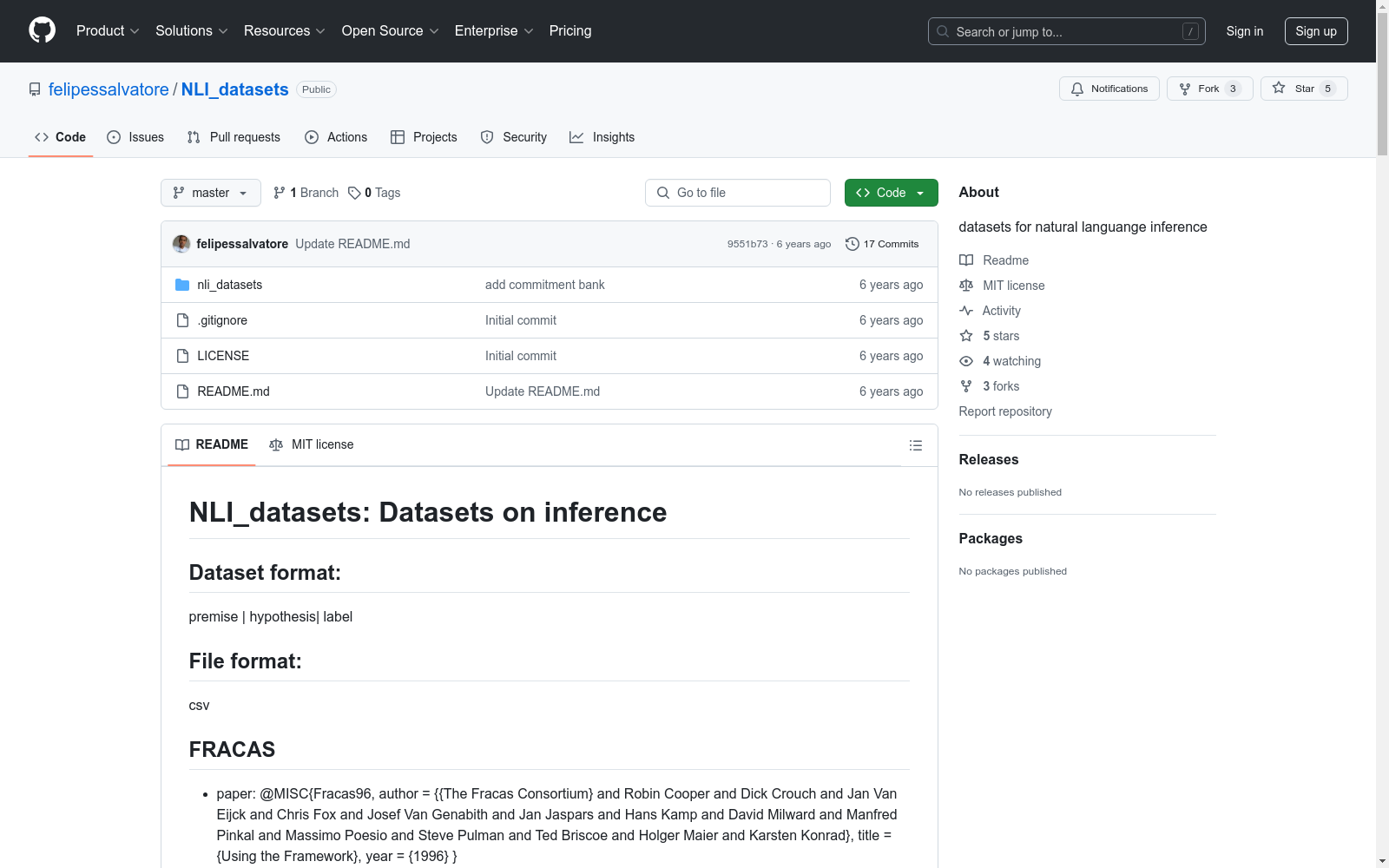Open the green Code dropdown

tap(891, 193)
